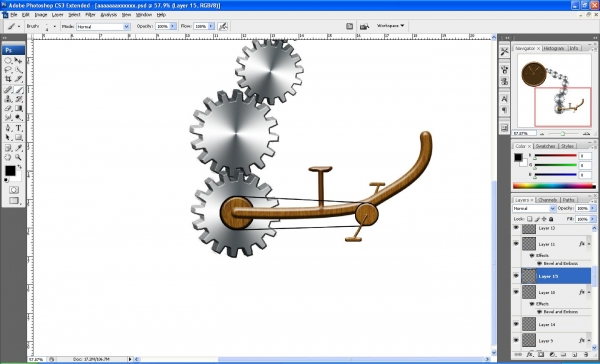Switch to the Channels tab

(547, 200)
